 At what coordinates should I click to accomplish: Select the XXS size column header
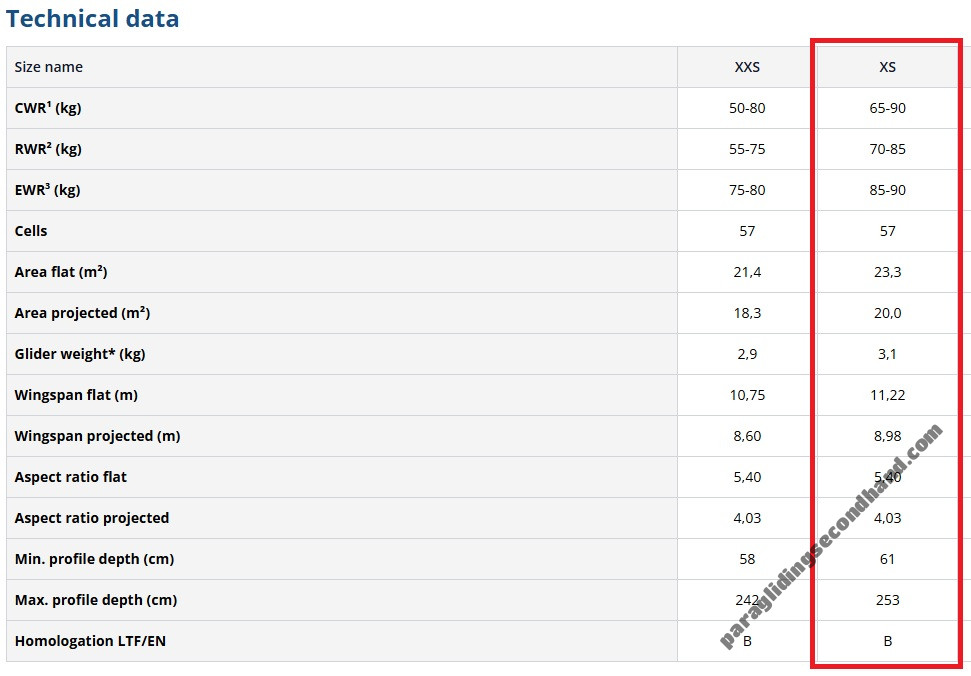click(x=747, y=67)
